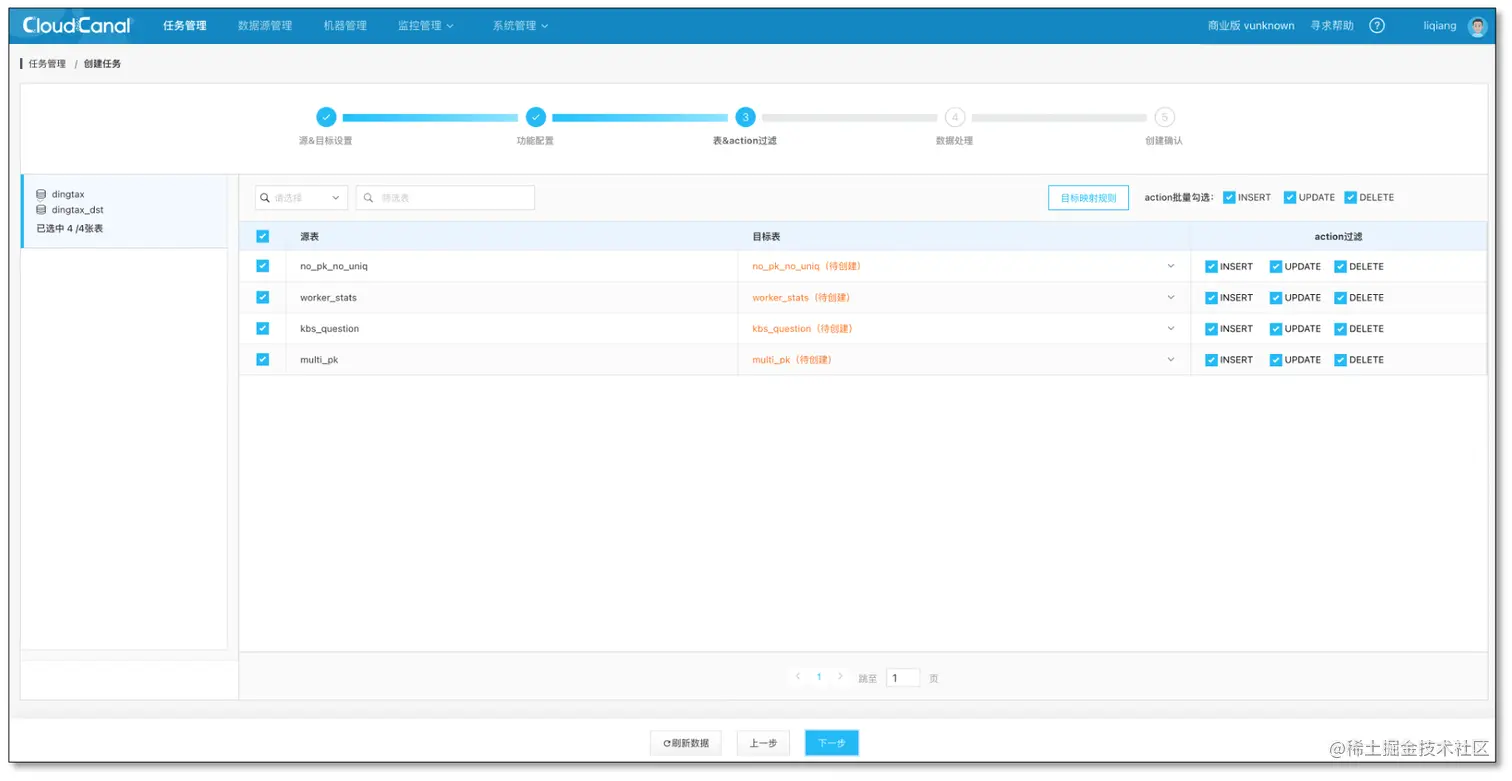Click 商业版 vunknown label
The width and height of the screenshot is (1512, 781).
point(1251,26)
